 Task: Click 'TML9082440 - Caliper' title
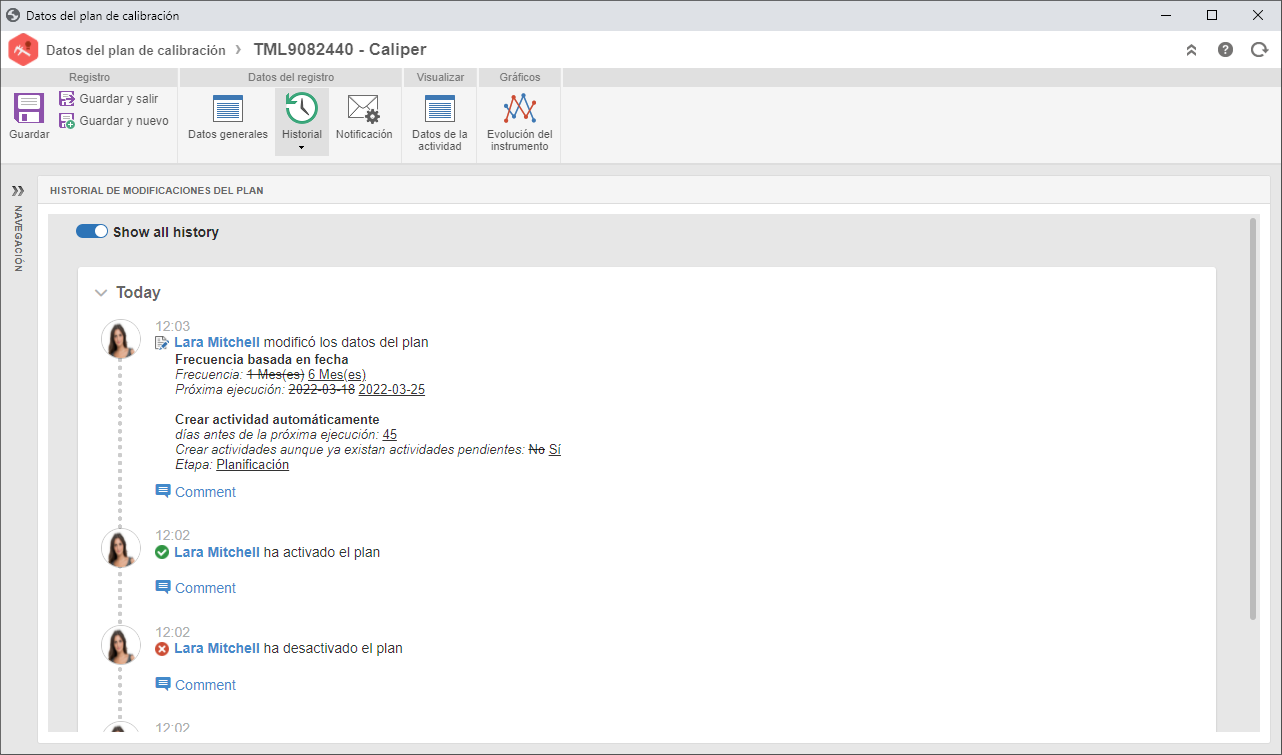(x=340, y=50)
